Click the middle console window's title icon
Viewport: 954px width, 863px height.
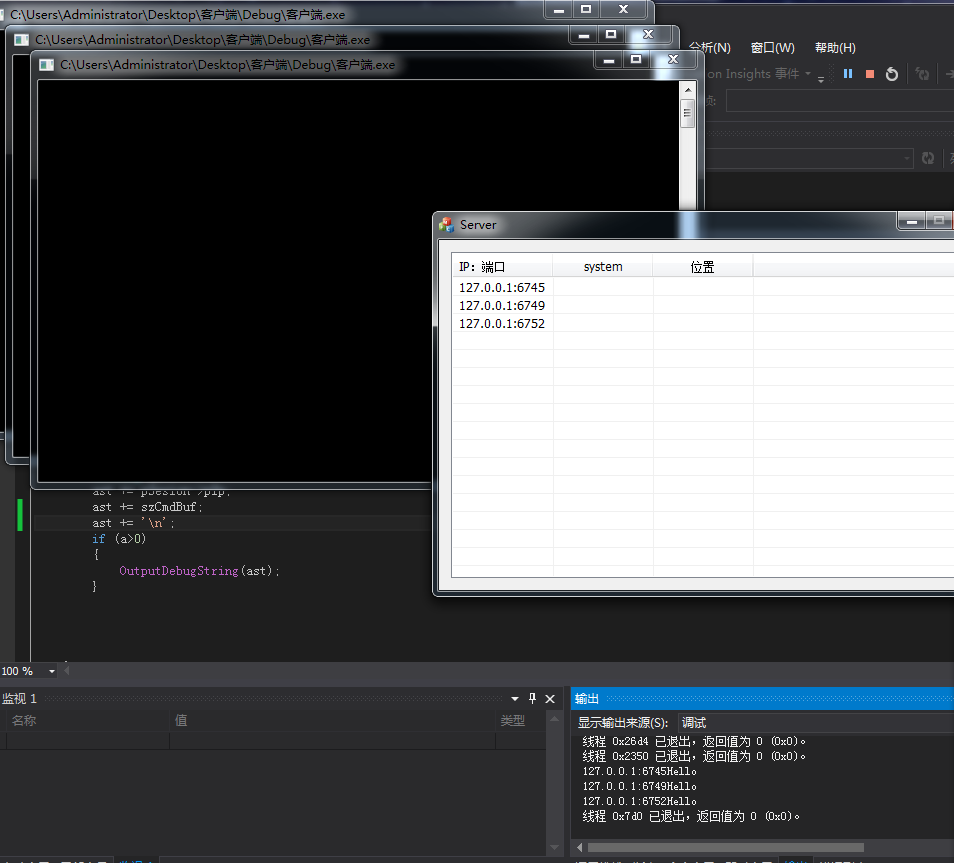(x=21, y=40)
